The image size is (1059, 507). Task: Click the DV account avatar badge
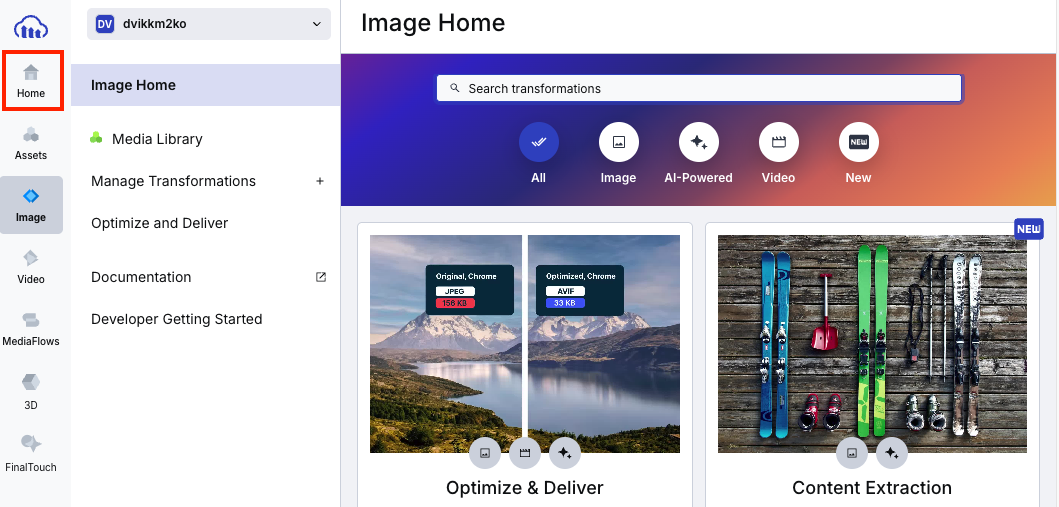tap(105, 24)
